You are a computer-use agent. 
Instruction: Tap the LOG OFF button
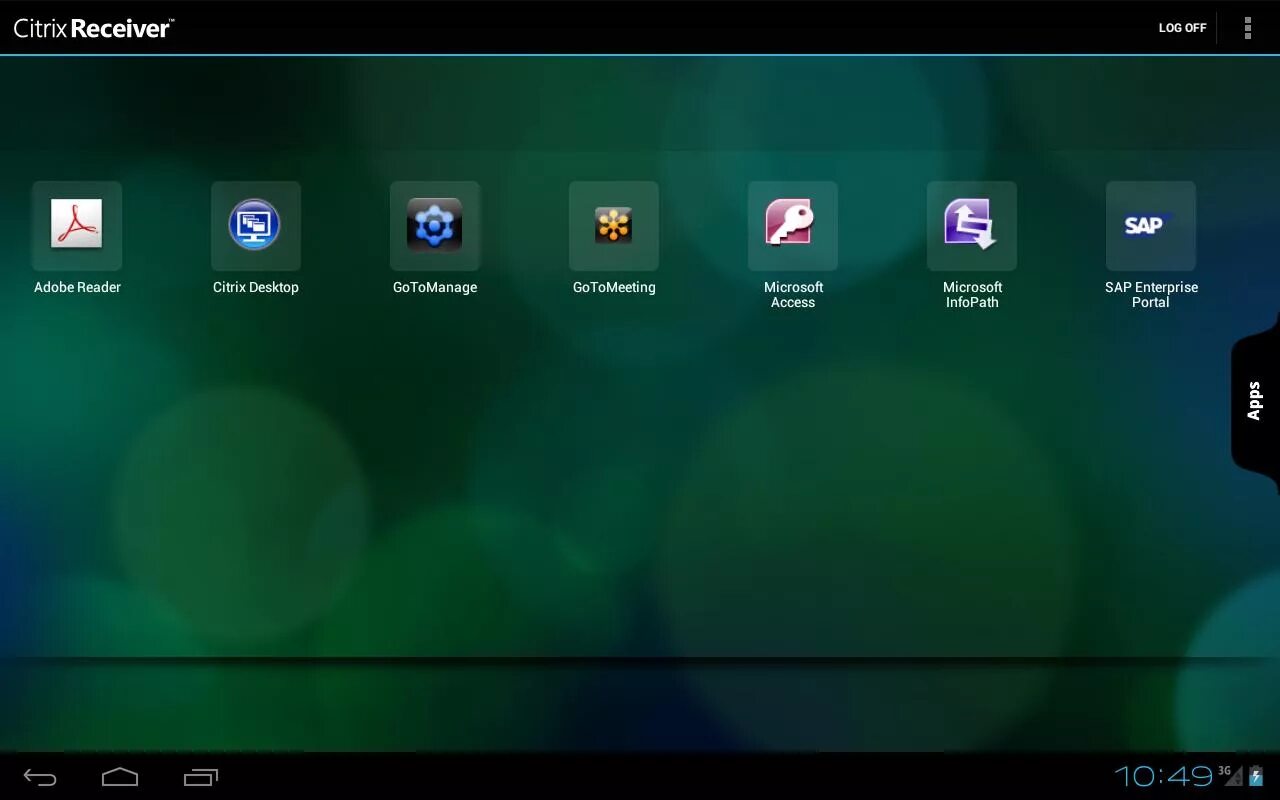1182,28
